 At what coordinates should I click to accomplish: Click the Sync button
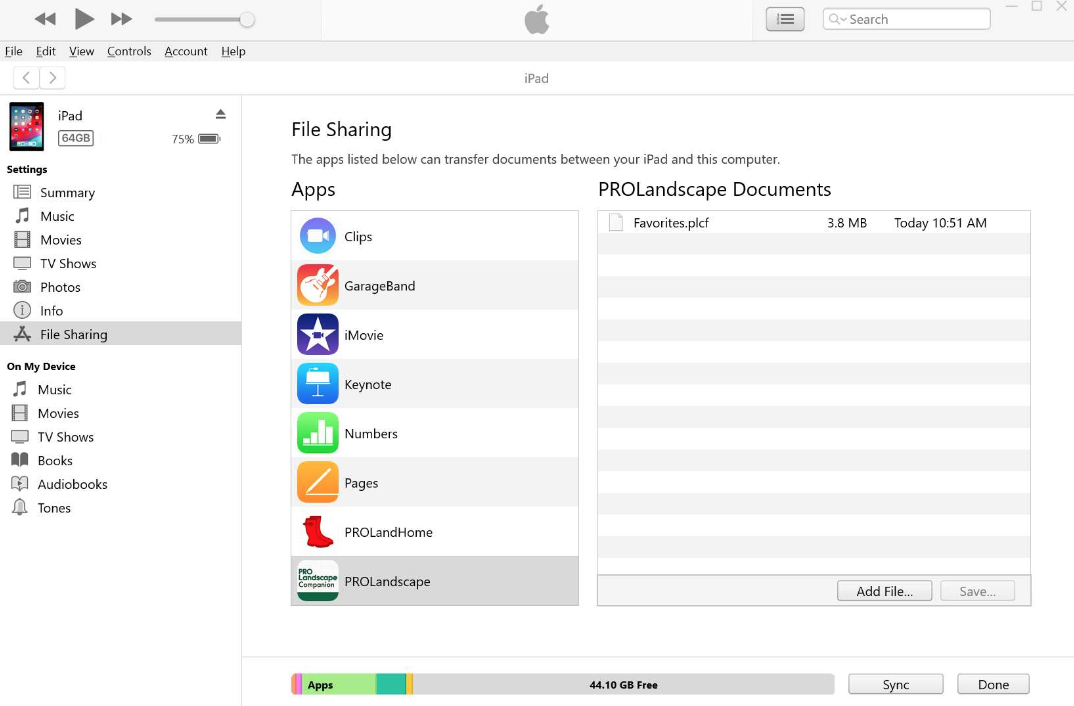click(x=895, y=684)
